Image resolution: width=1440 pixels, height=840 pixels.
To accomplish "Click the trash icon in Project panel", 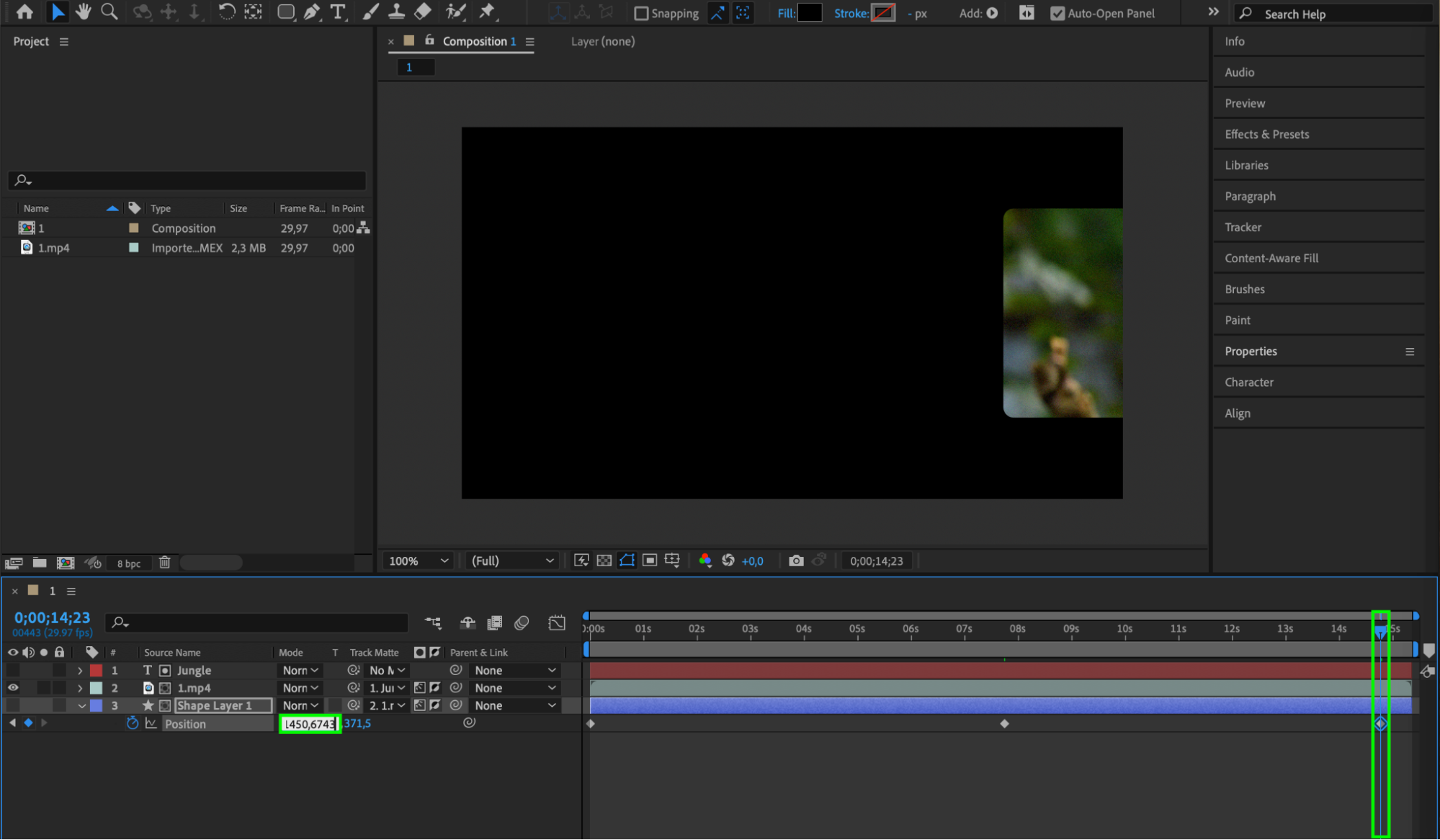I will 164,563.
